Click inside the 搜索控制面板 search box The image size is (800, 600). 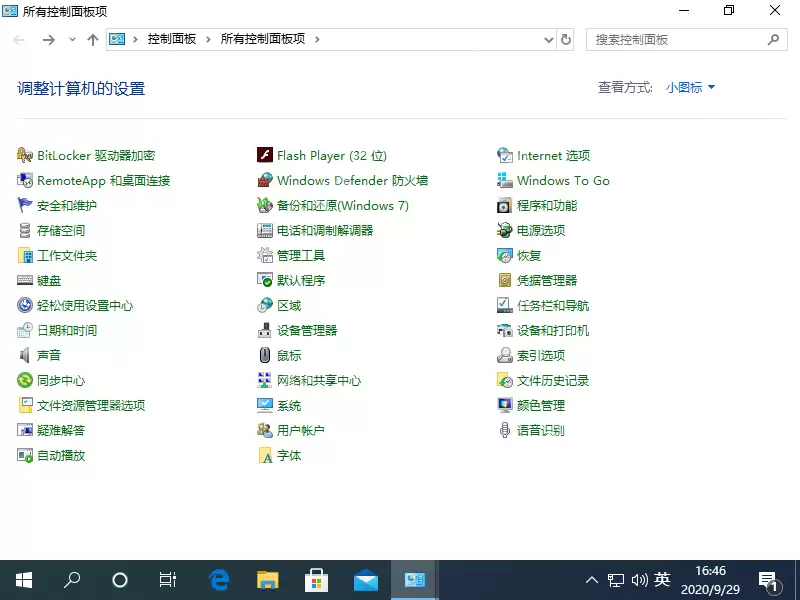[x=686, y=40]
